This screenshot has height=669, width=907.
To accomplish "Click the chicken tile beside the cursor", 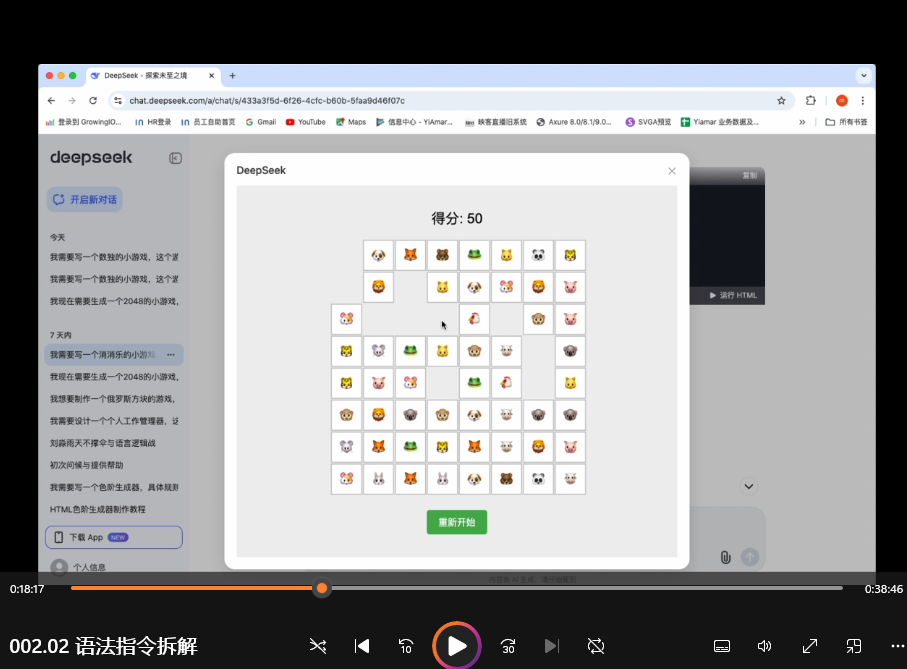I will coord(474,319).
